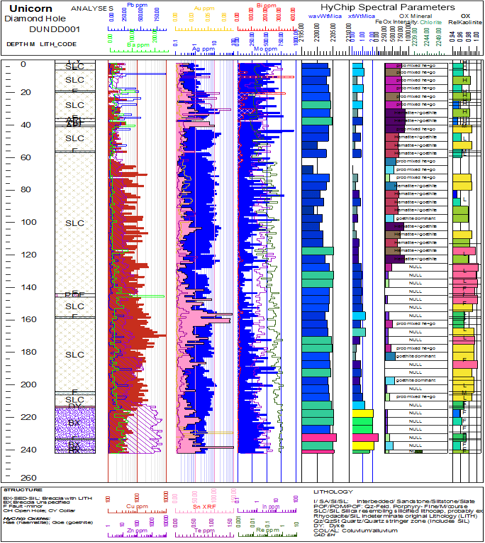Click the Sn XRF legend label

(x=204, y=507)
